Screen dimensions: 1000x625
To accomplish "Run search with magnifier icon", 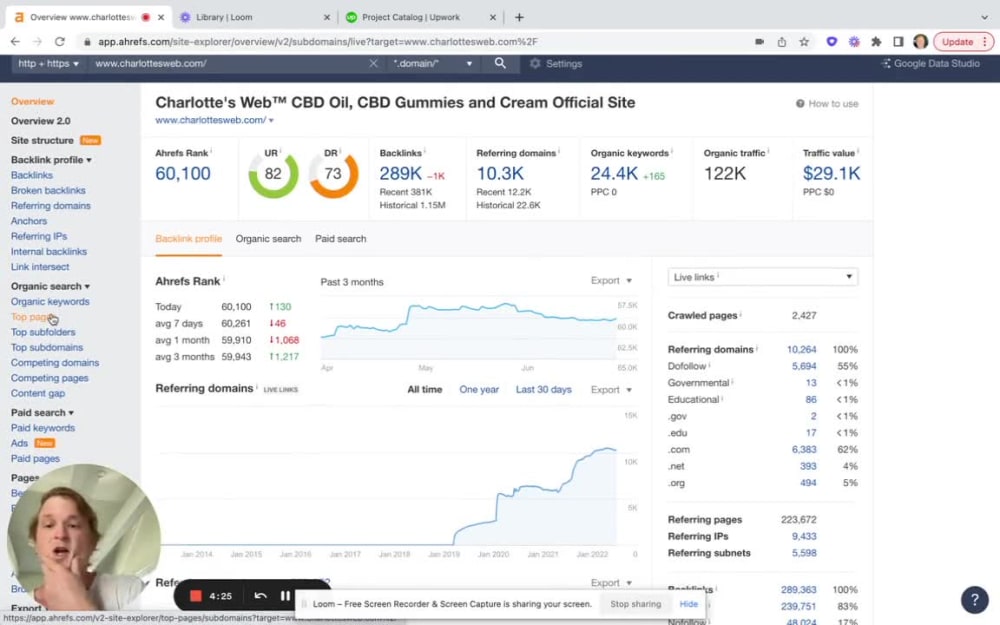I will 500,63.
